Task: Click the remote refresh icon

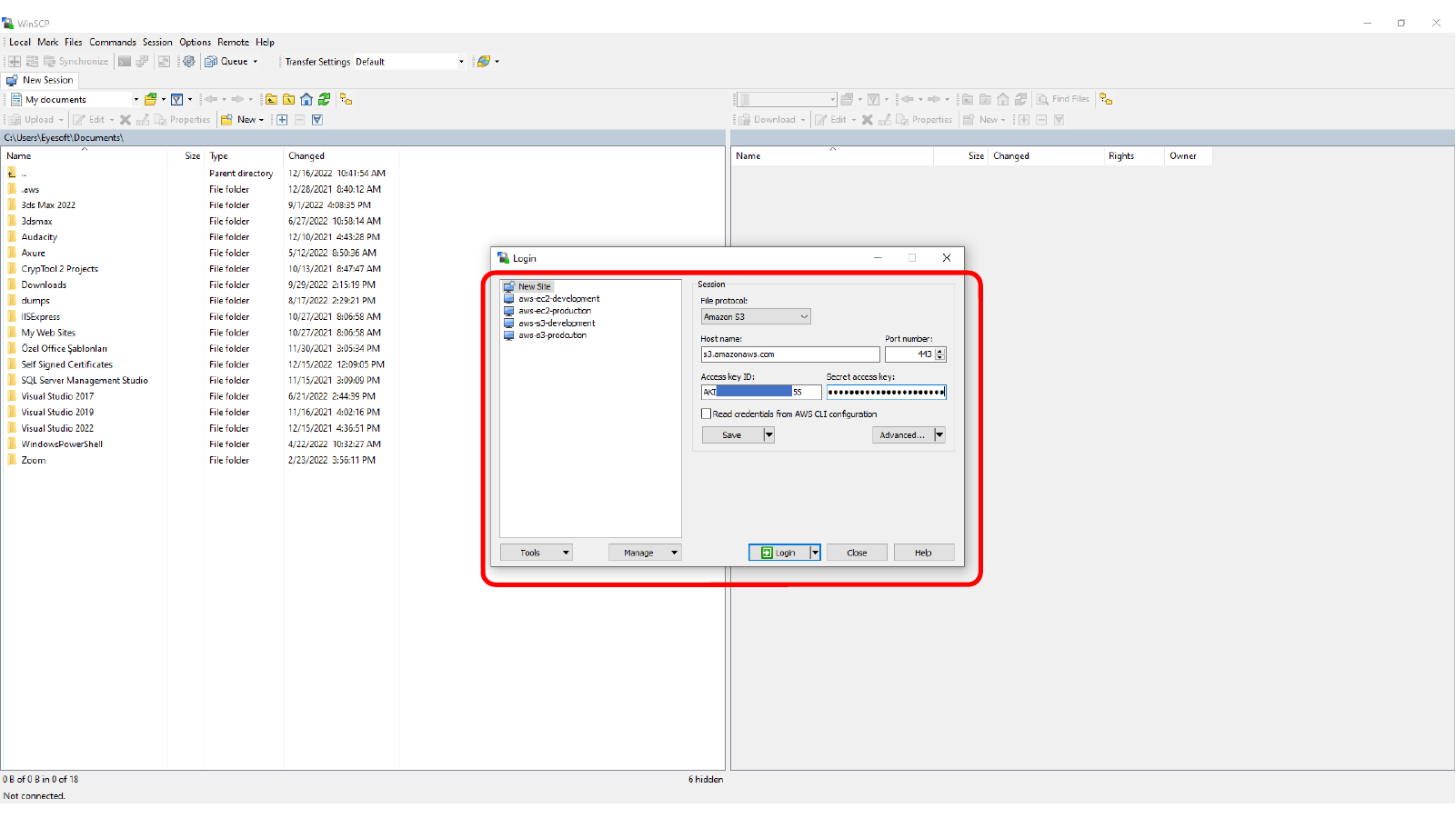Action: click(1021, 100)
